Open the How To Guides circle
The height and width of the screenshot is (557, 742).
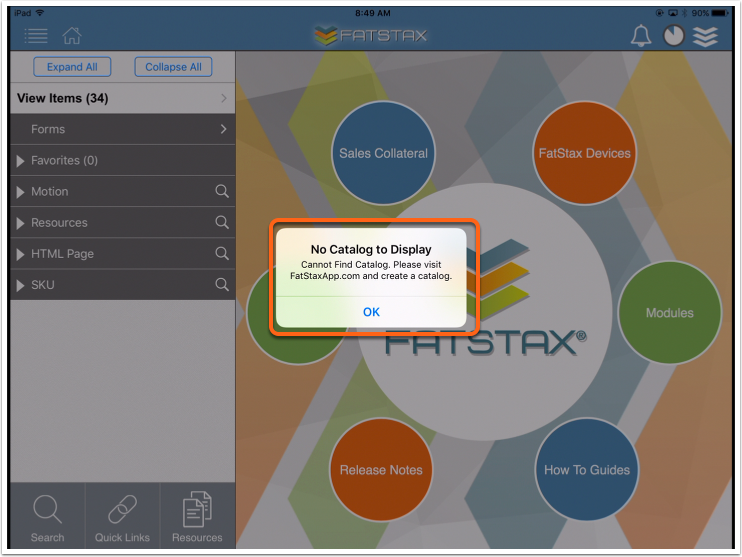(587, 469)
